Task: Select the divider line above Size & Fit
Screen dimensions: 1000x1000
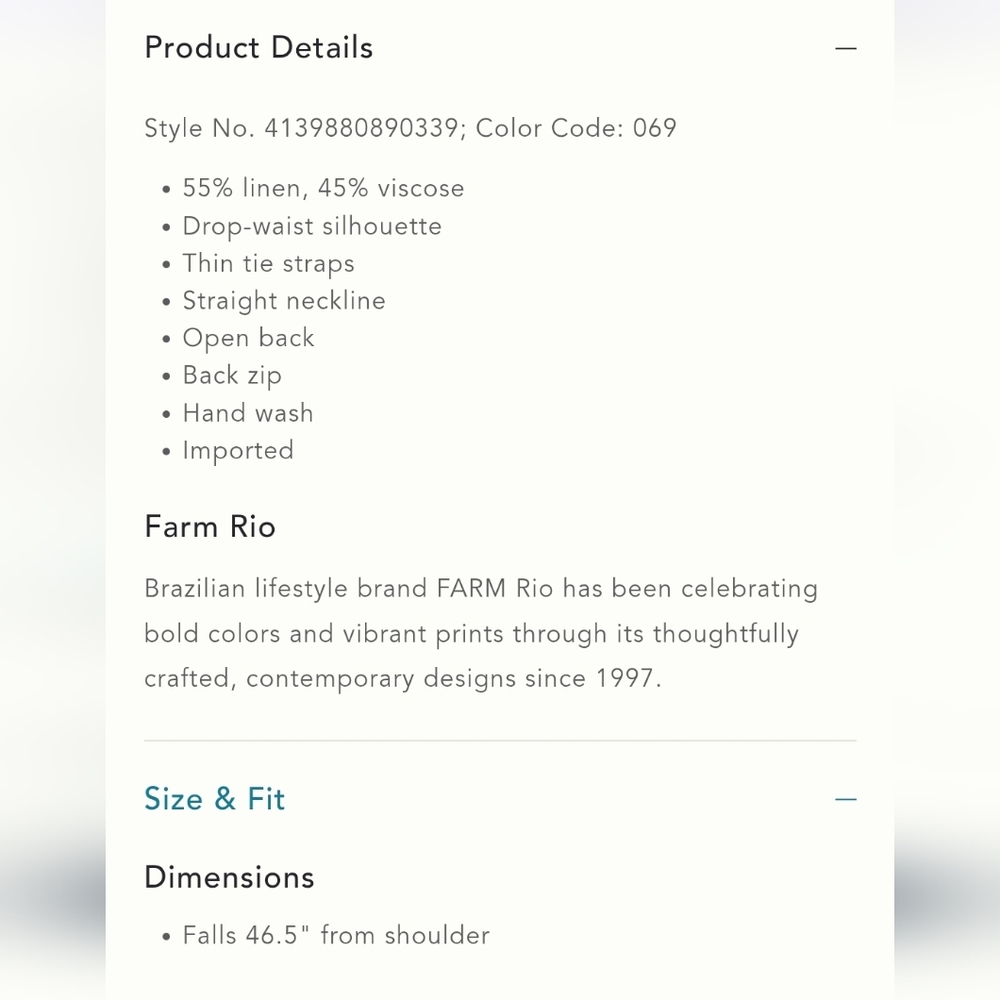Action: pyautogui.click(x=501, y=740)
